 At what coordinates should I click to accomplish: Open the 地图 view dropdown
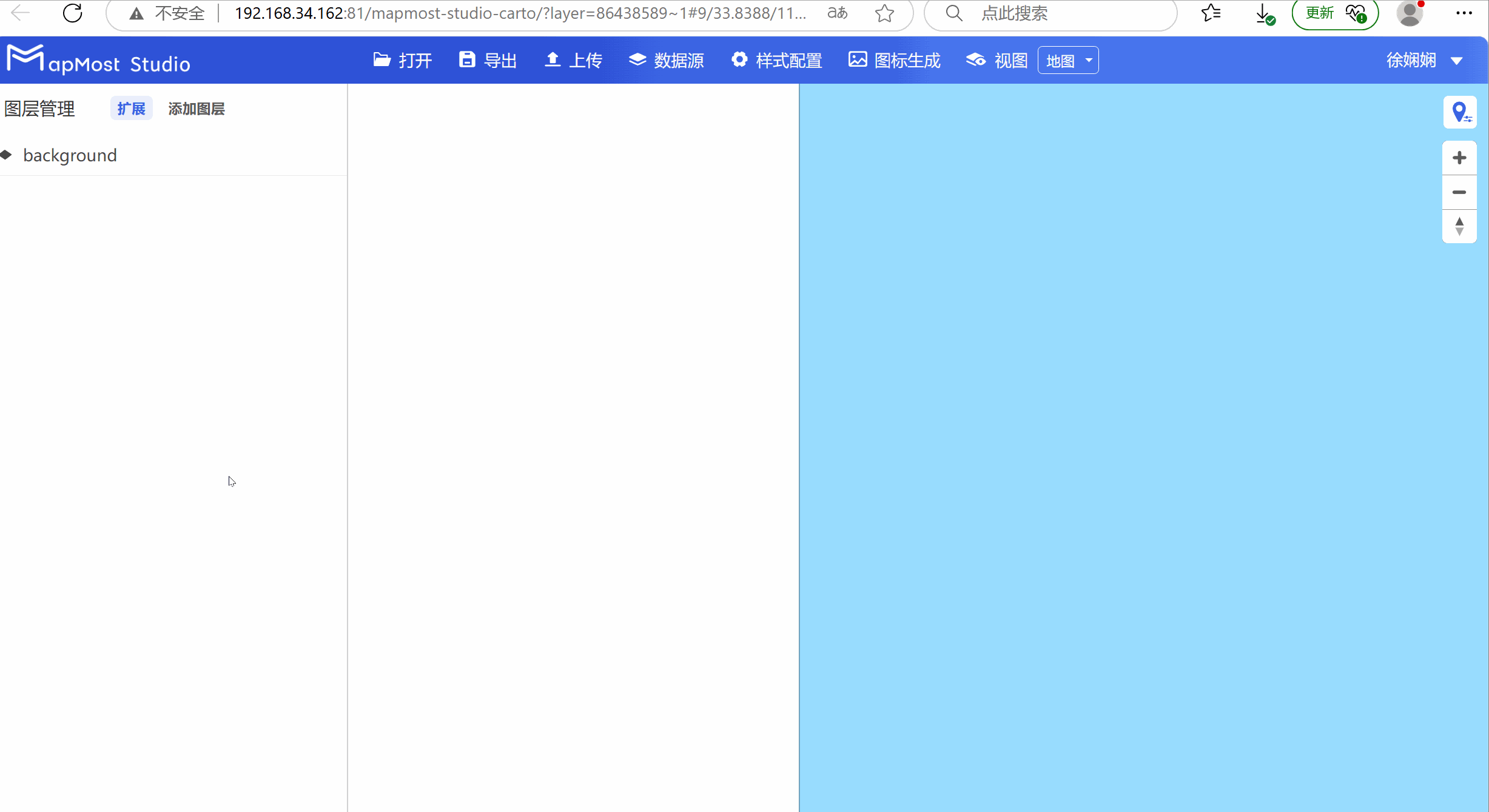coord(1068,61)
